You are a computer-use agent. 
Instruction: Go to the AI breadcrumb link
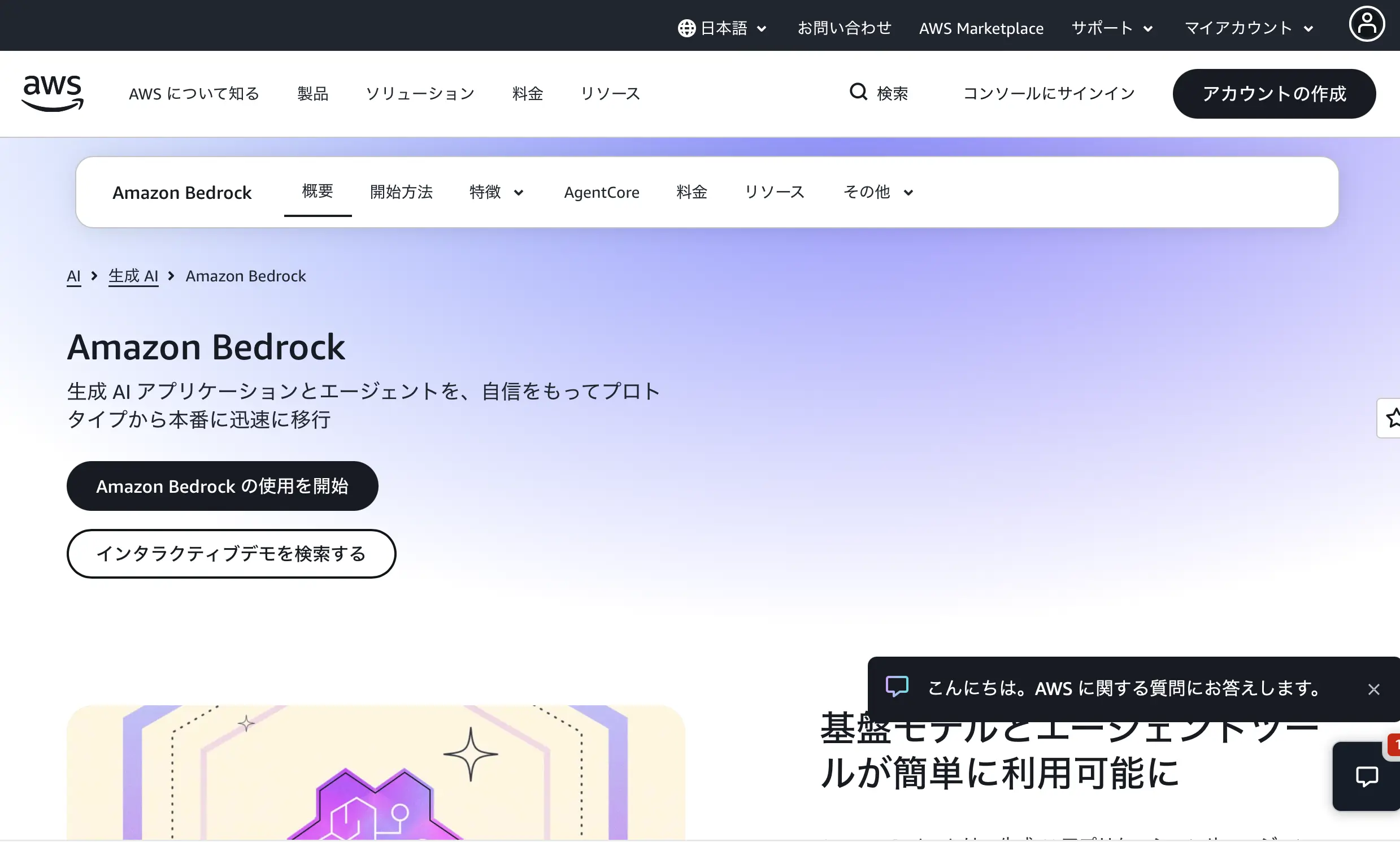(74, 276)
